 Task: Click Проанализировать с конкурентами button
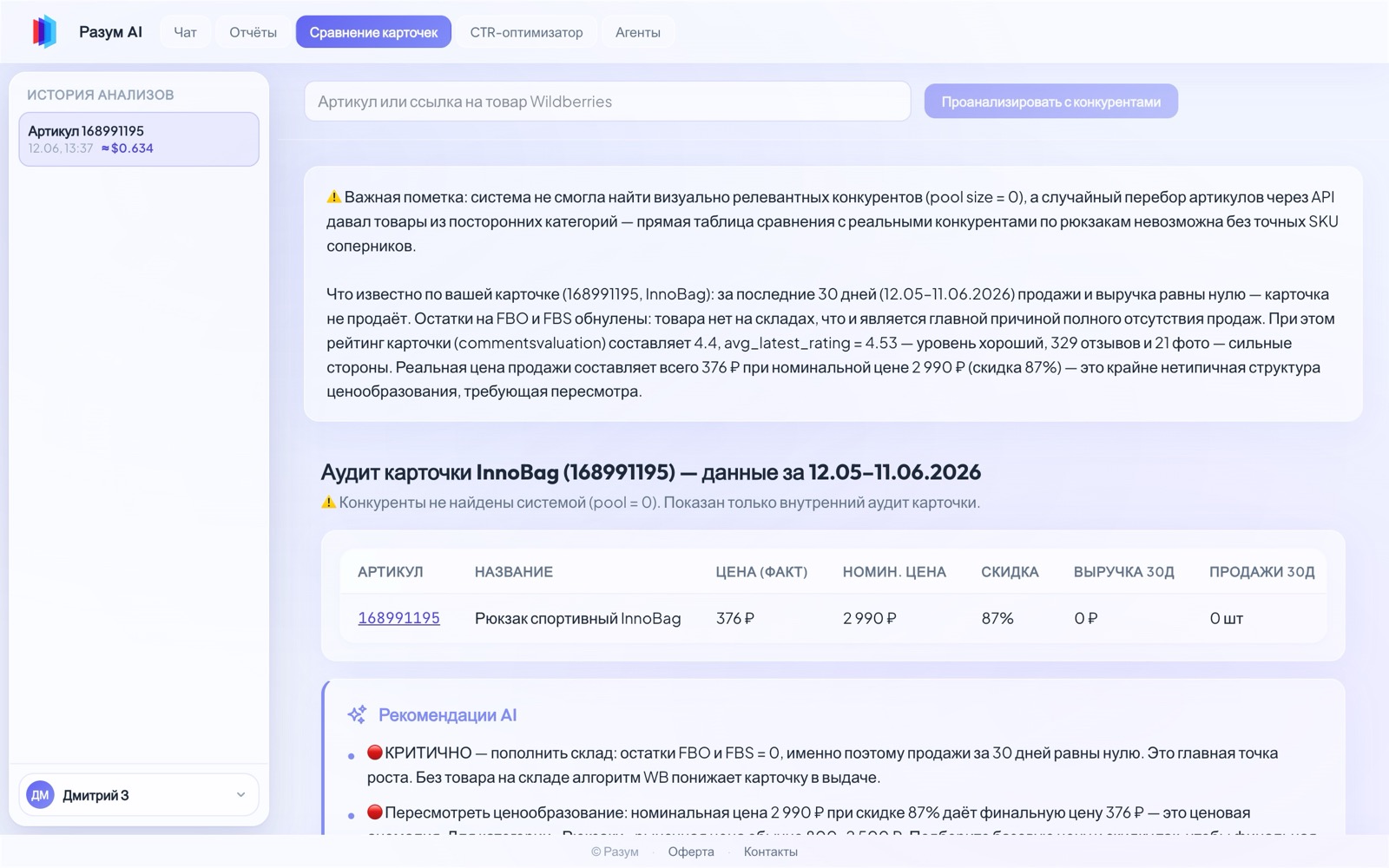click(1050, 102)
